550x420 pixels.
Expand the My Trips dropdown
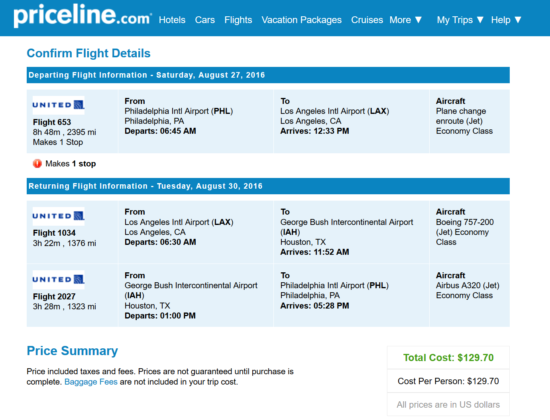tap(460, 20)
